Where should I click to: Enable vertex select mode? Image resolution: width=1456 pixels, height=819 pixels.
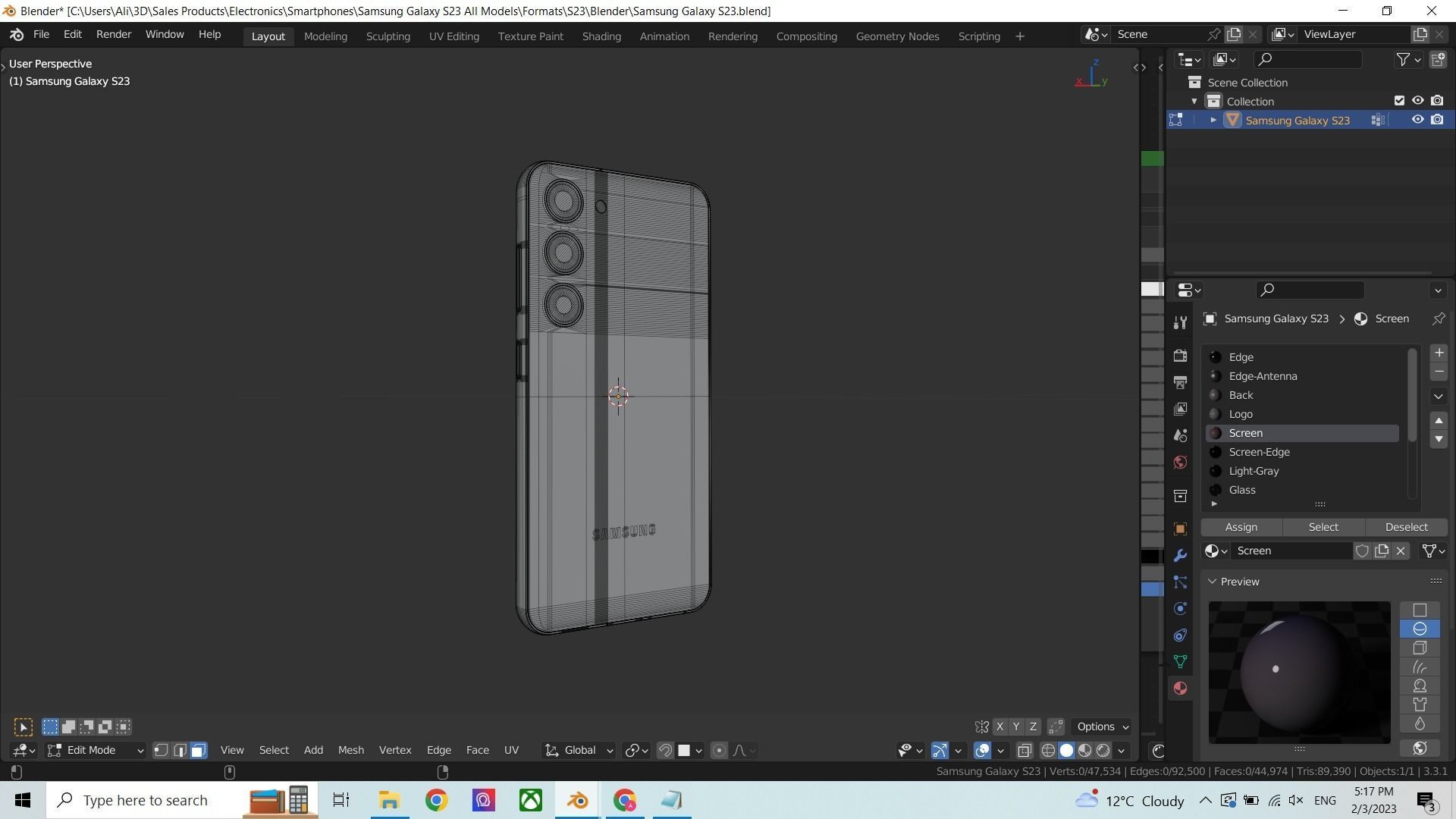point(161,750)
